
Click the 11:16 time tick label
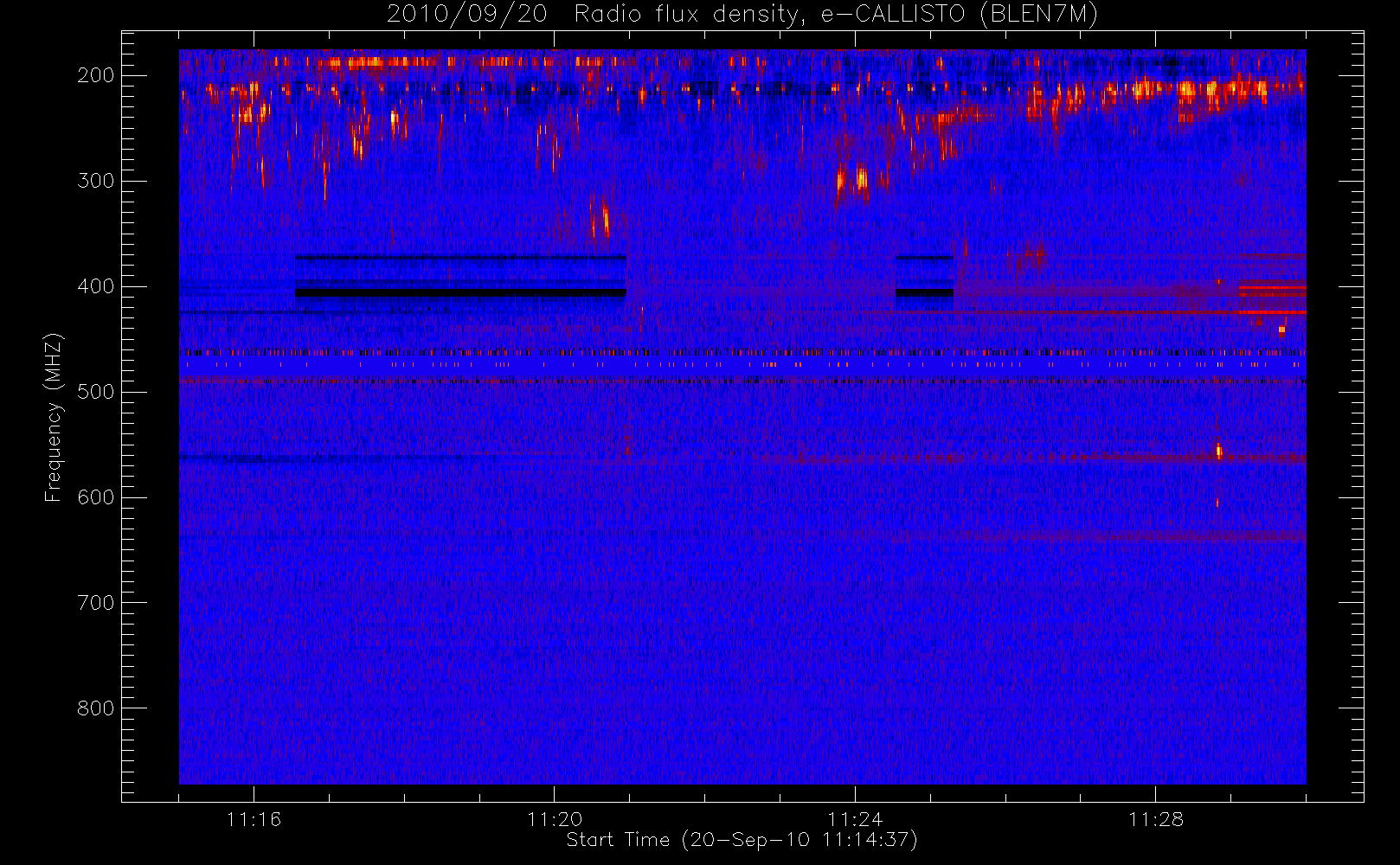click(x=254, y=819)
